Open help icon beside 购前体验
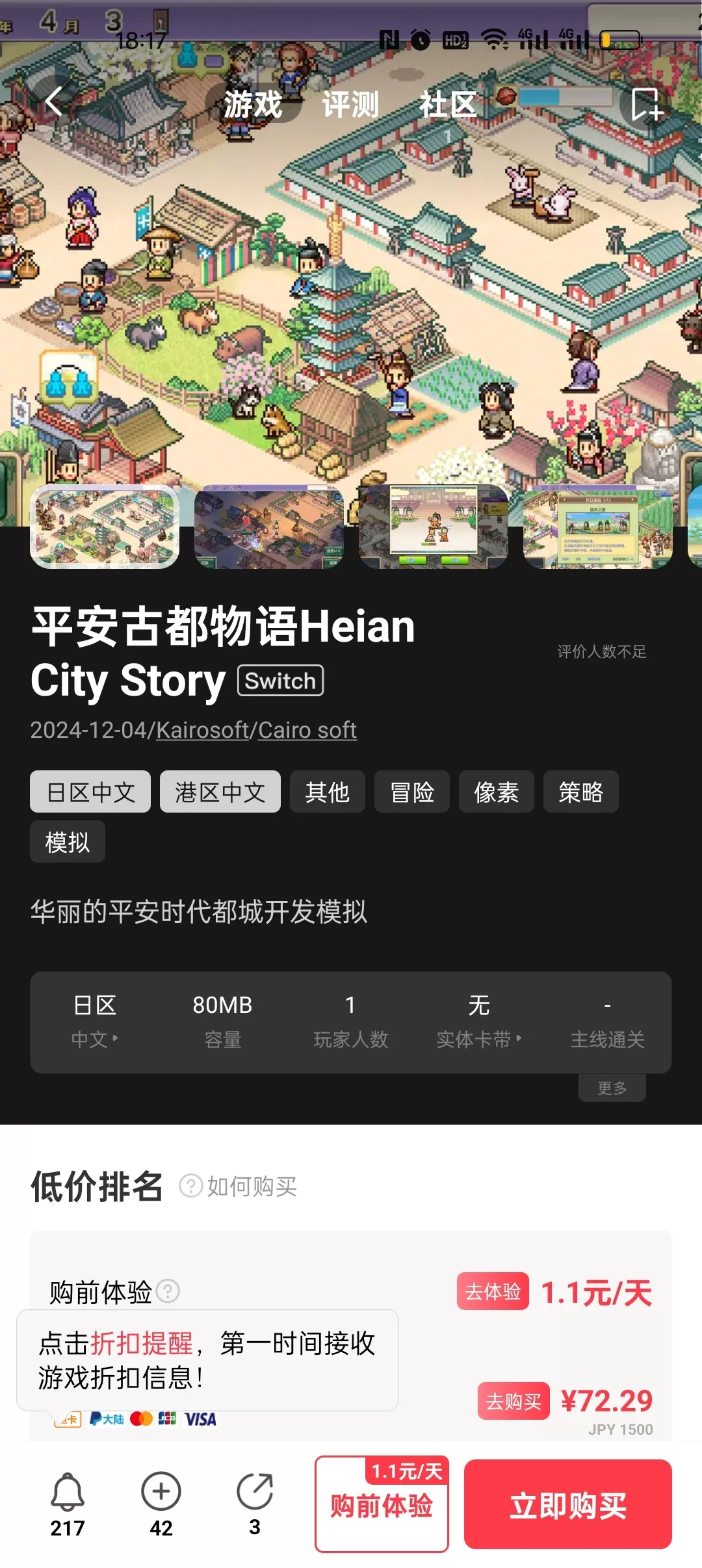The height and width of the screenshot is (1568, 702). (x=168, y=1290)
